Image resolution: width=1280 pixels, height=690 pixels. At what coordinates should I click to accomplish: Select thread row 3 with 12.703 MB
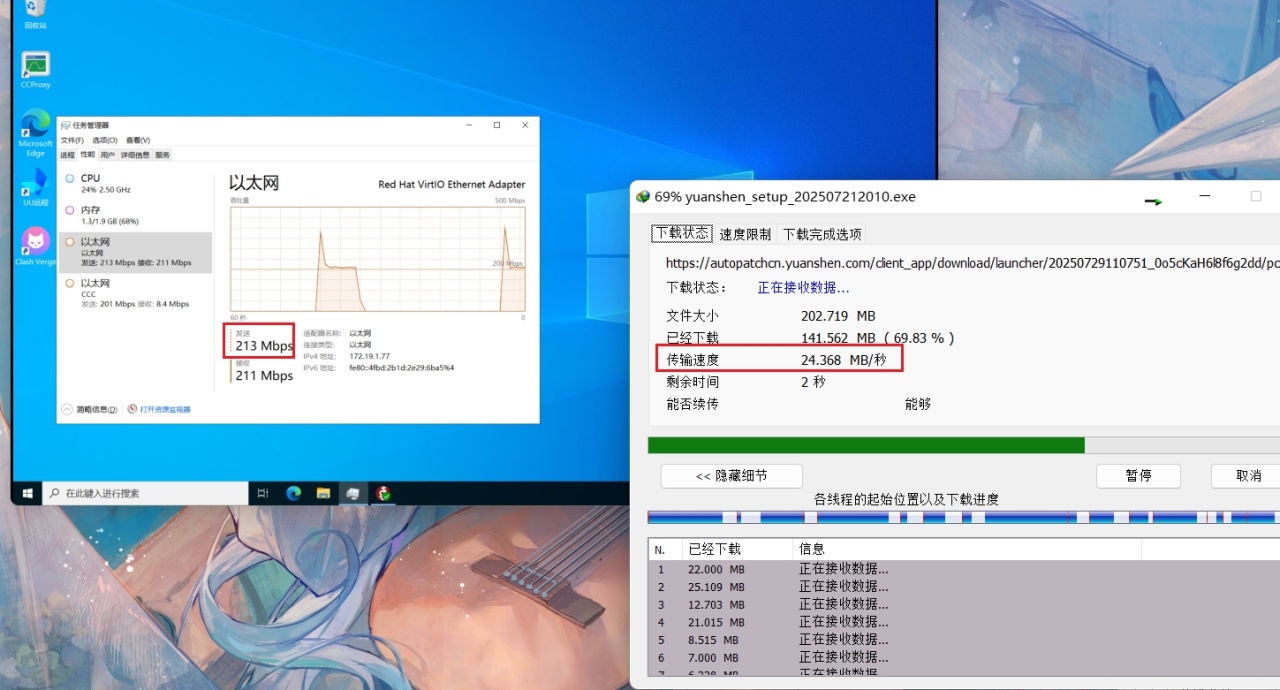click(964, 605)
